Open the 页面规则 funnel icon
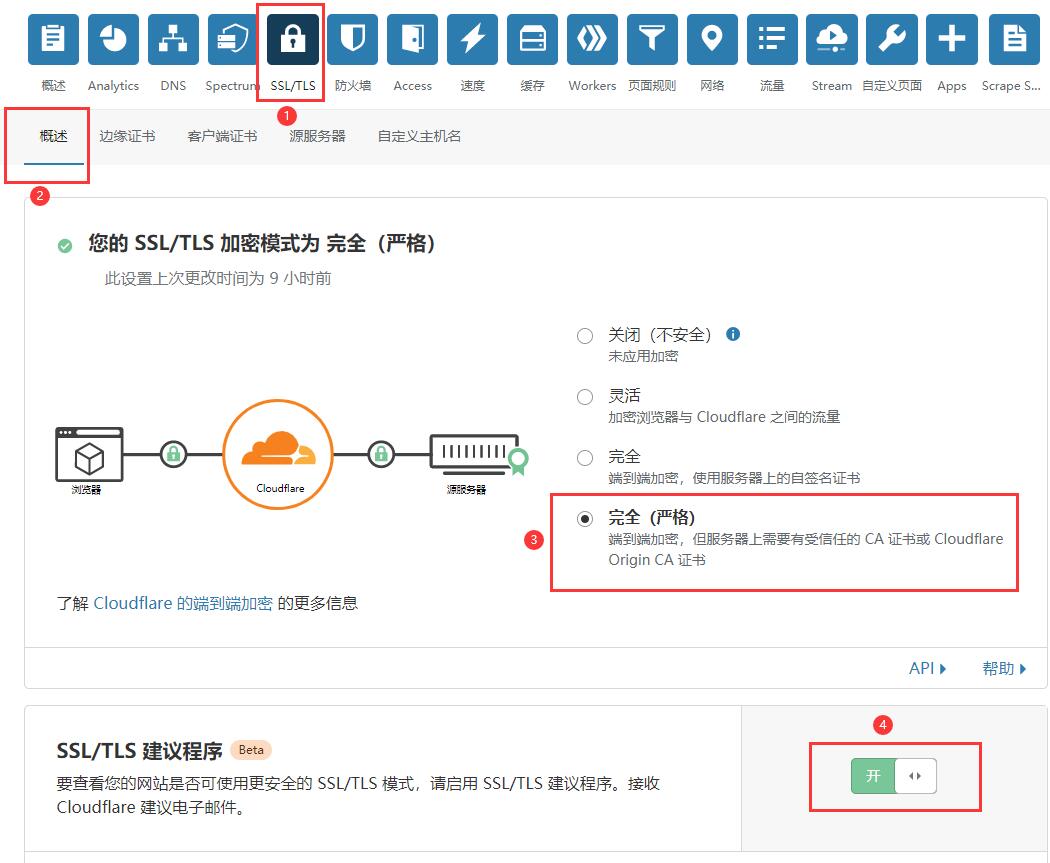The width and height of the screenshot is (1050, 863). pos(652,40)
